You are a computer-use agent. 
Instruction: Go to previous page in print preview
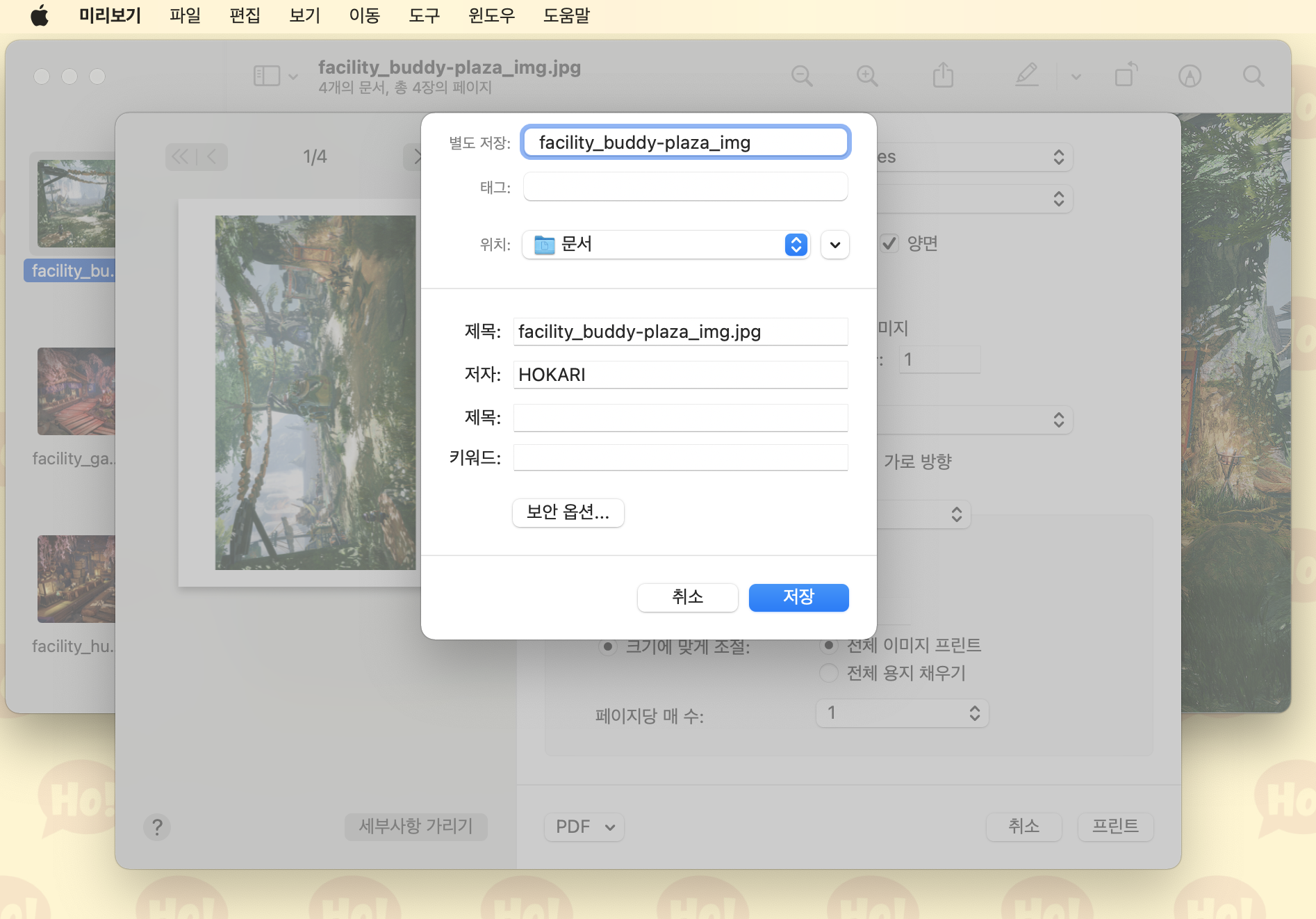coord(212,157)
